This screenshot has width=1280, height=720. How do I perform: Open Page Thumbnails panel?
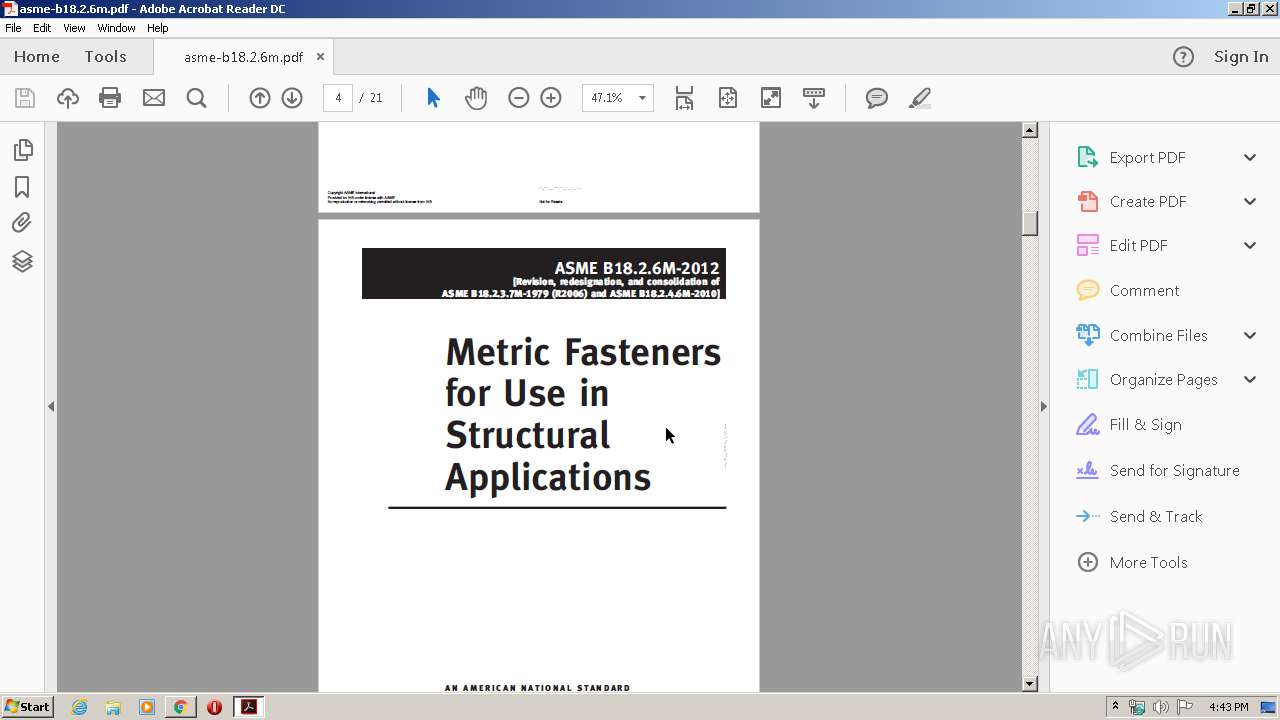(22, 150)
